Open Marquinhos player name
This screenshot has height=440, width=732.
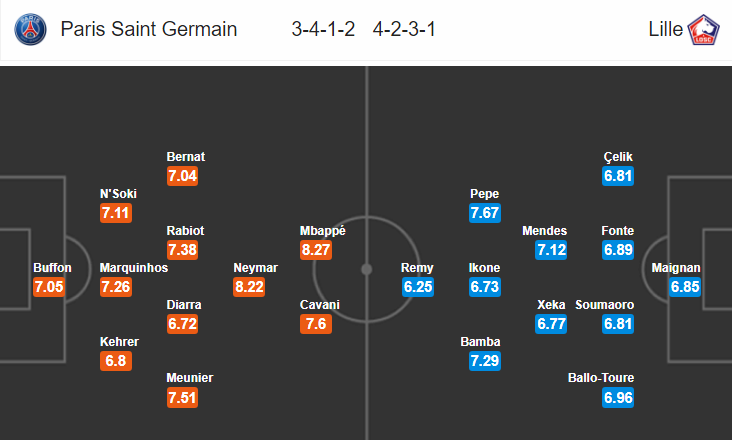134,268
